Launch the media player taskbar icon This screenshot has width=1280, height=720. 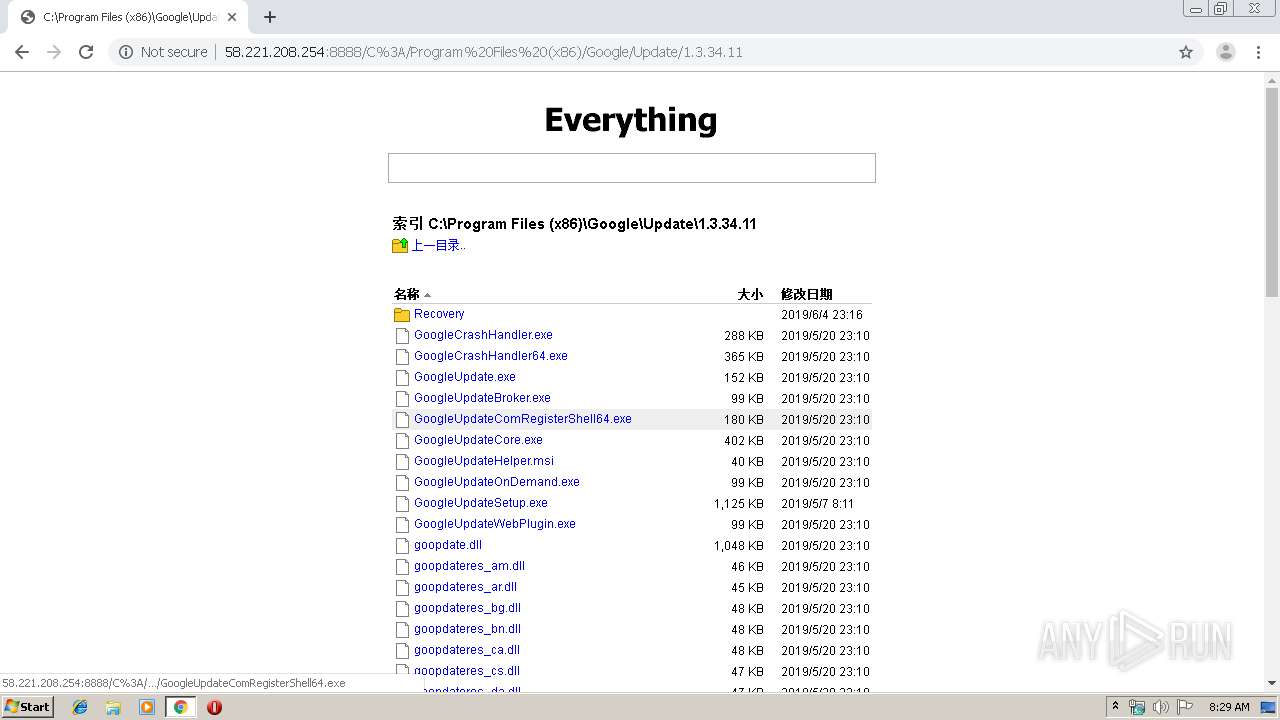tap(147, 707)
